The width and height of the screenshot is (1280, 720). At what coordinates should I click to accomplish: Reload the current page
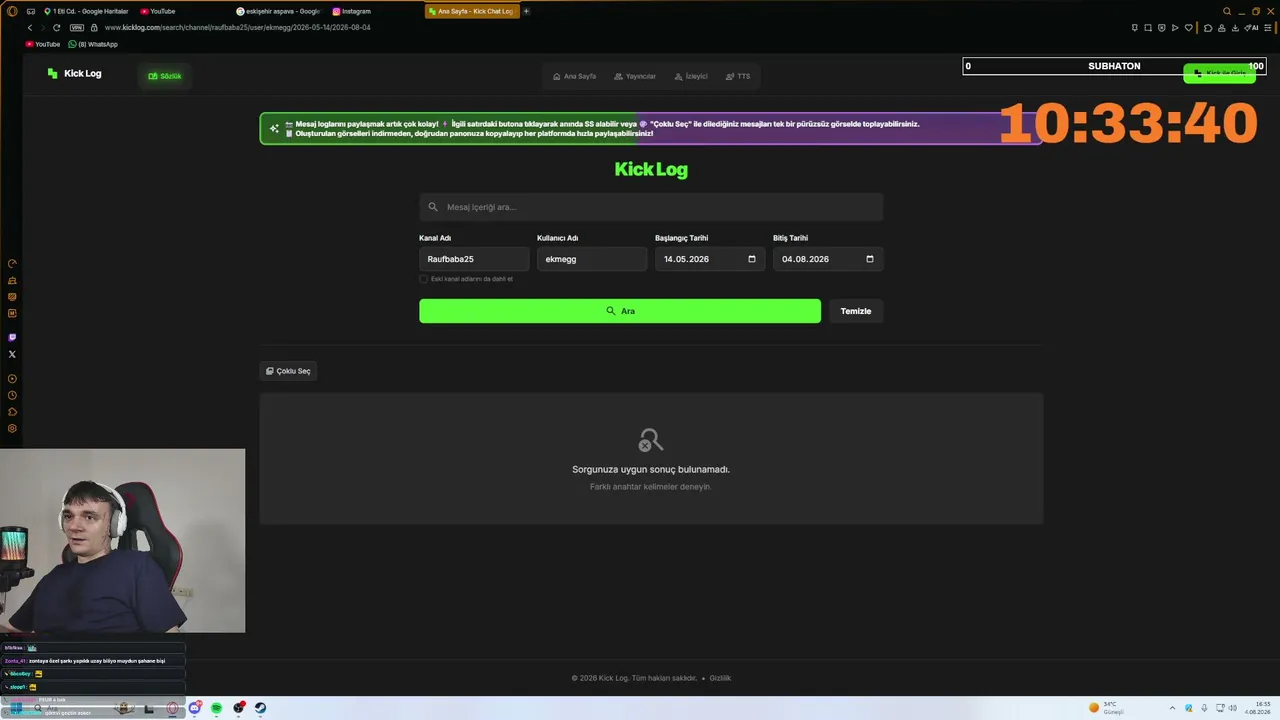click(x=57, y=27)
